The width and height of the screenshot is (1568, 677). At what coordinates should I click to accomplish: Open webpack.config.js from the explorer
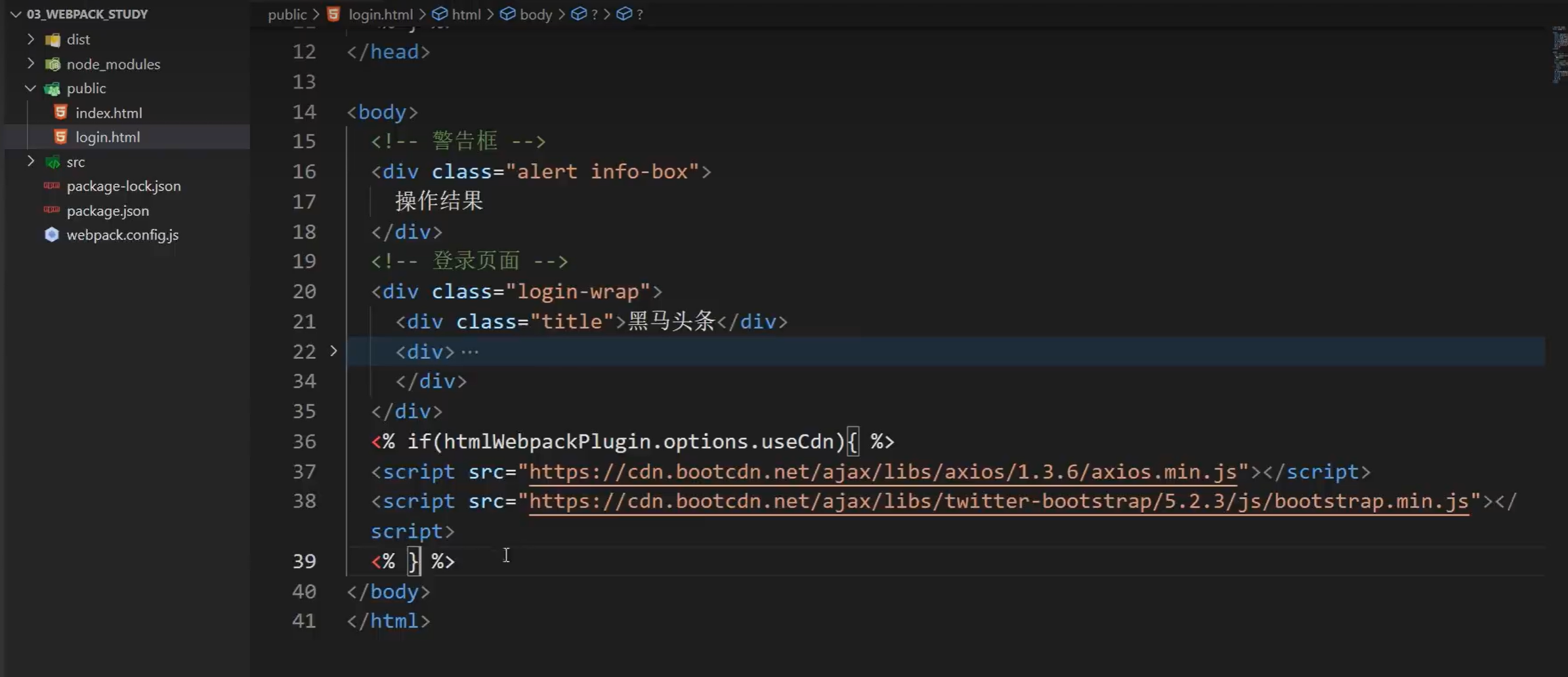123,235
